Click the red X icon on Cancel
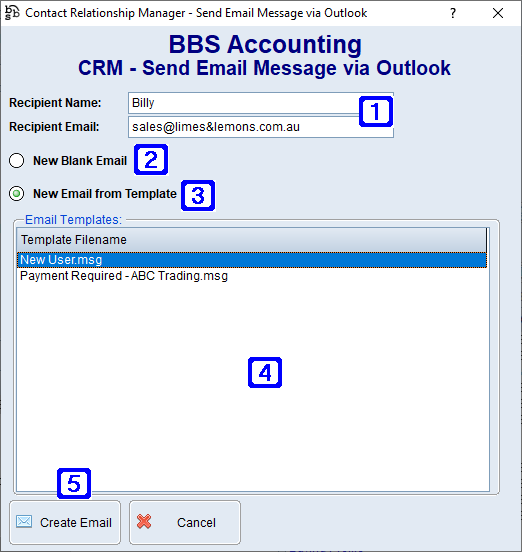The height and width of the screenshot is (552, 522). coord(144,521)
